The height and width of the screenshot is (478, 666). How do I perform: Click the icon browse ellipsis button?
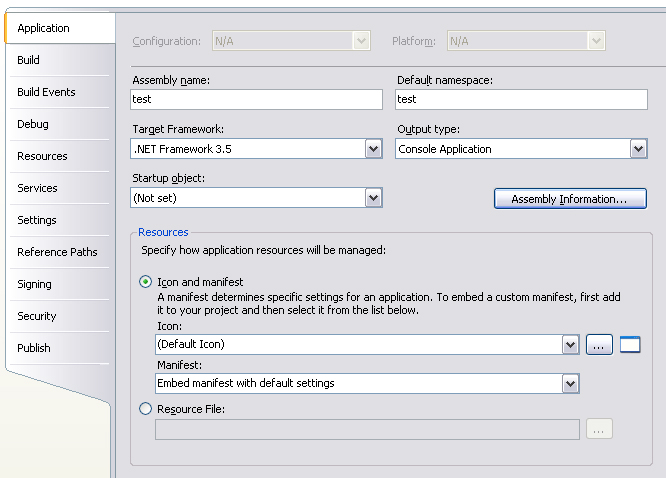598,345
